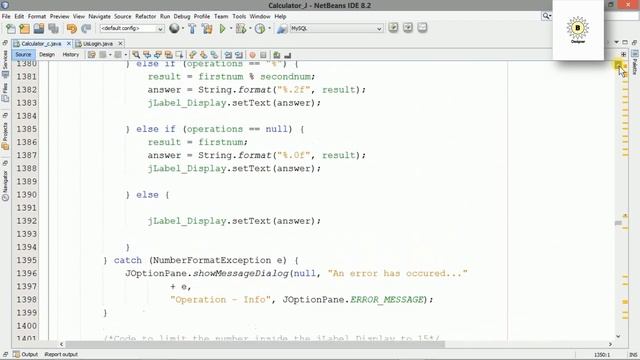Viewport: 640px width, 360px height.
Task: Open the Refactor menu
Action: (146, 16)
